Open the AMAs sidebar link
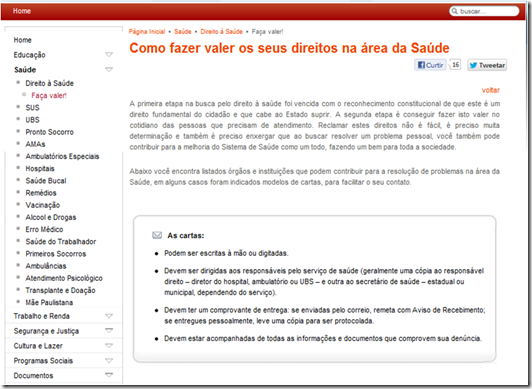The height and width of the screenshot is (389, 532). 35,144
